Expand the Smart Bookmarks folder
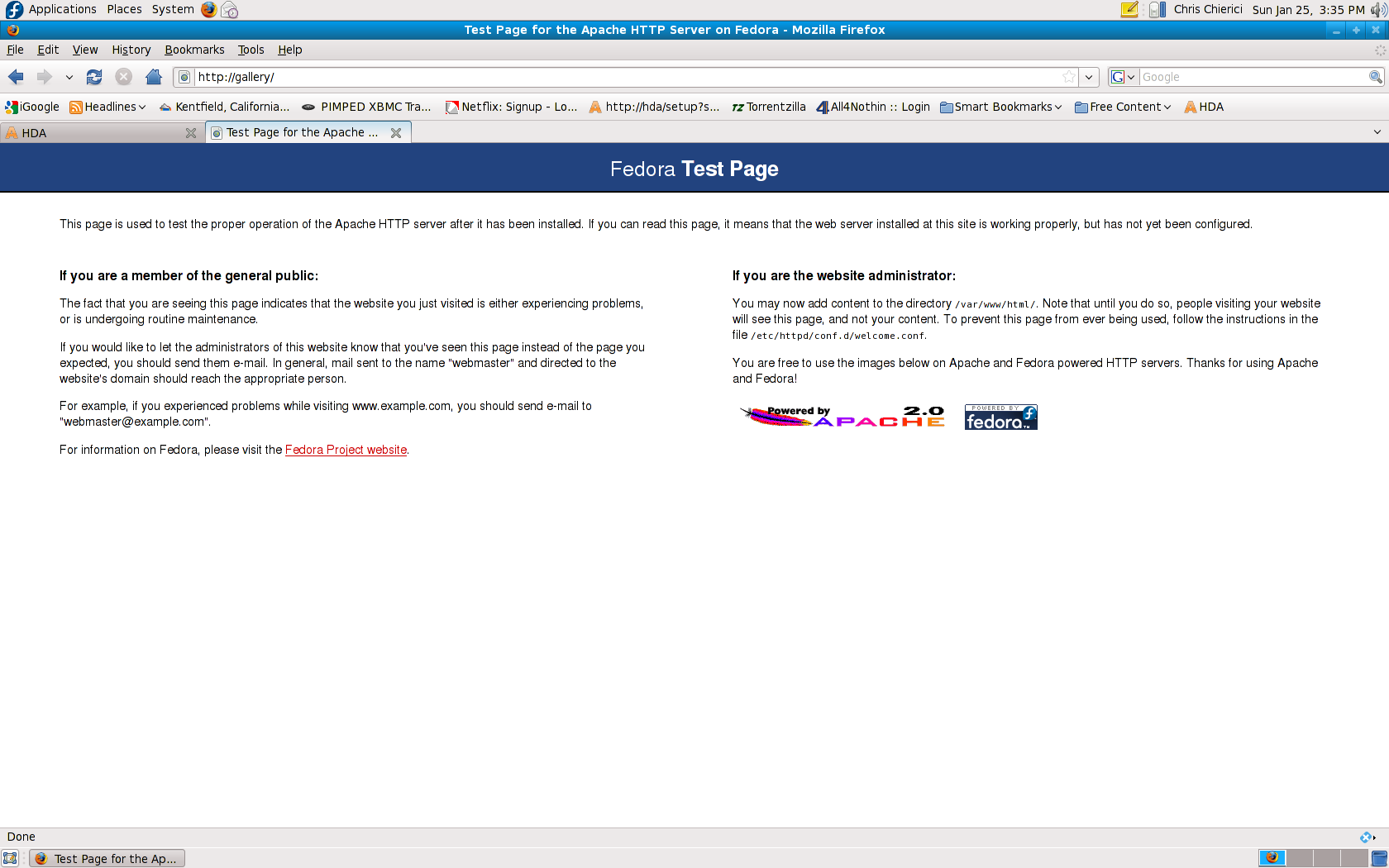 (1001, 107)
